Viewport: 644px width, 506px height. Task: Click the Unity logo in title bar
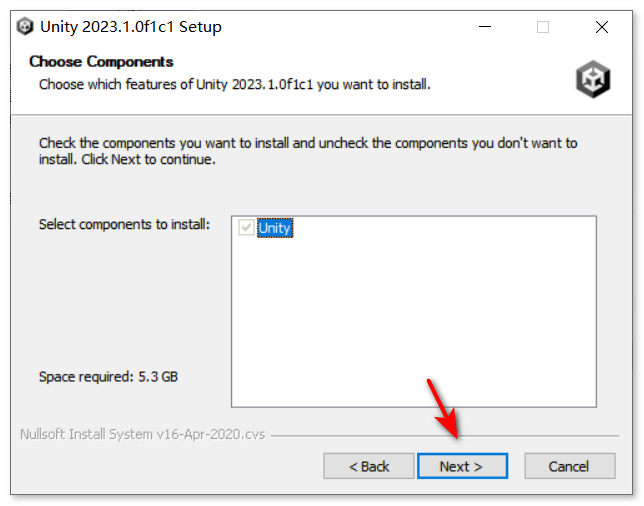point(25,27)
